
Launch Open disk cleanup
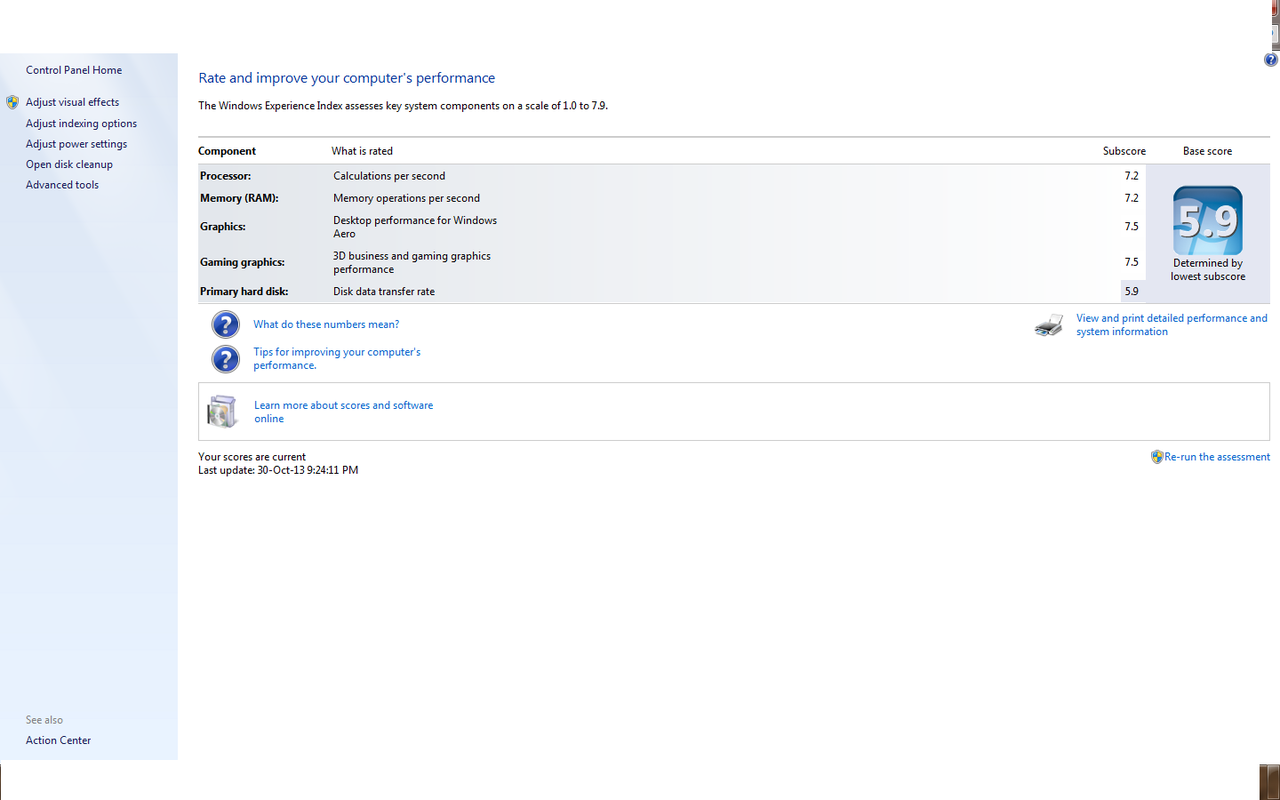pyautogui.click(x=69, y=164)
